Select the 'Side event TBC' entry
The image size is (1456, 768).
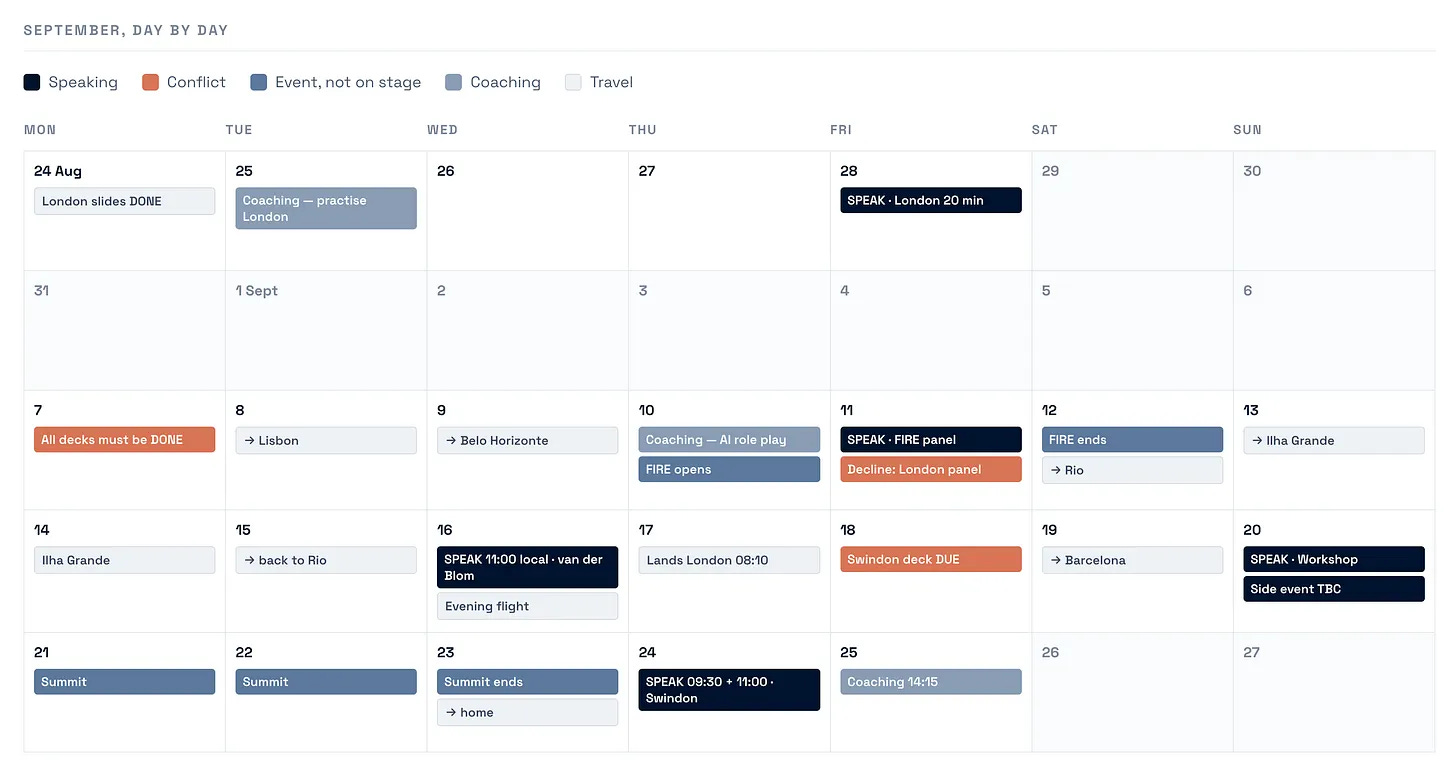pos(1334,589)
